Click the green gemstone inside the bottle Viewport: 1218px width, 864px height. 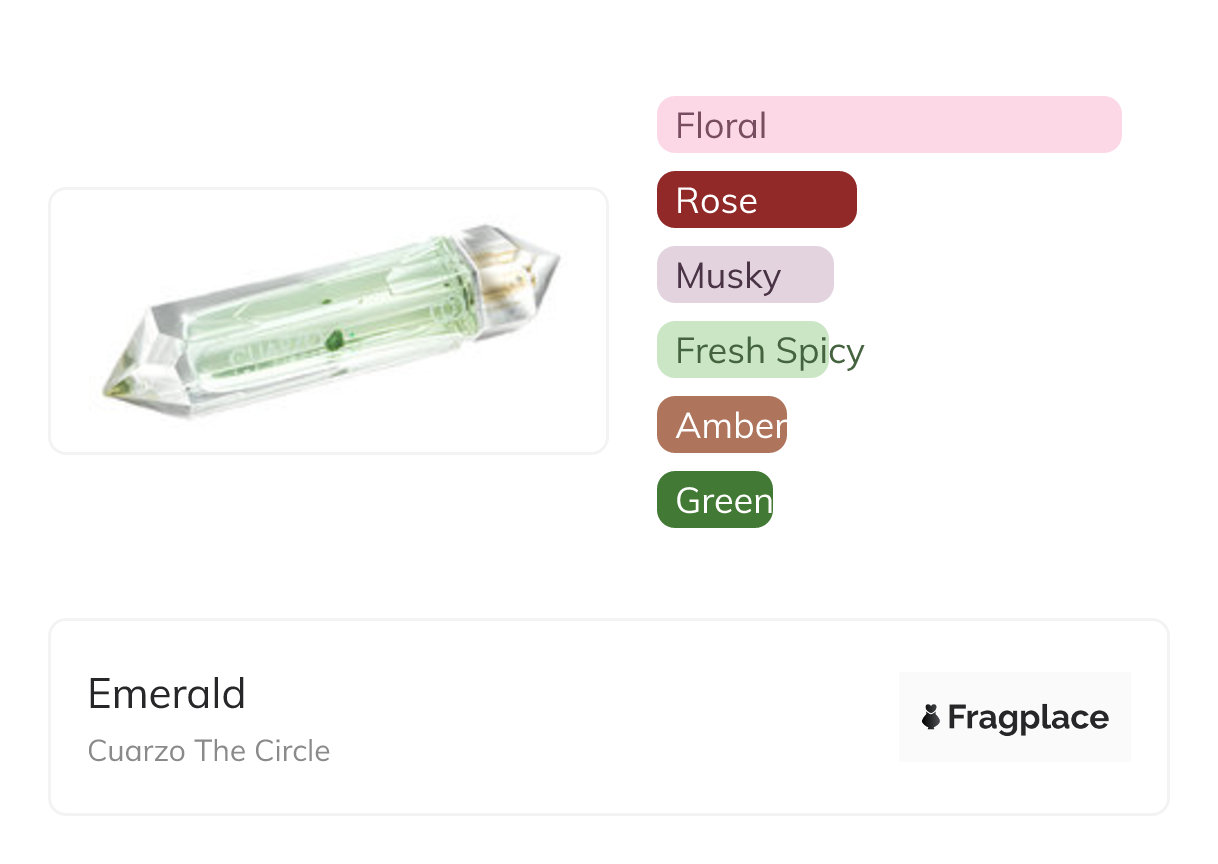(x=336, y=340)
